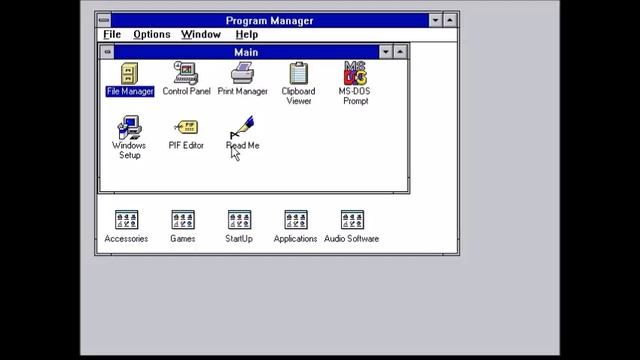Click the 'Accessories' group label
The width and height of the screenshot is (640, 360).
click(126, 239)
